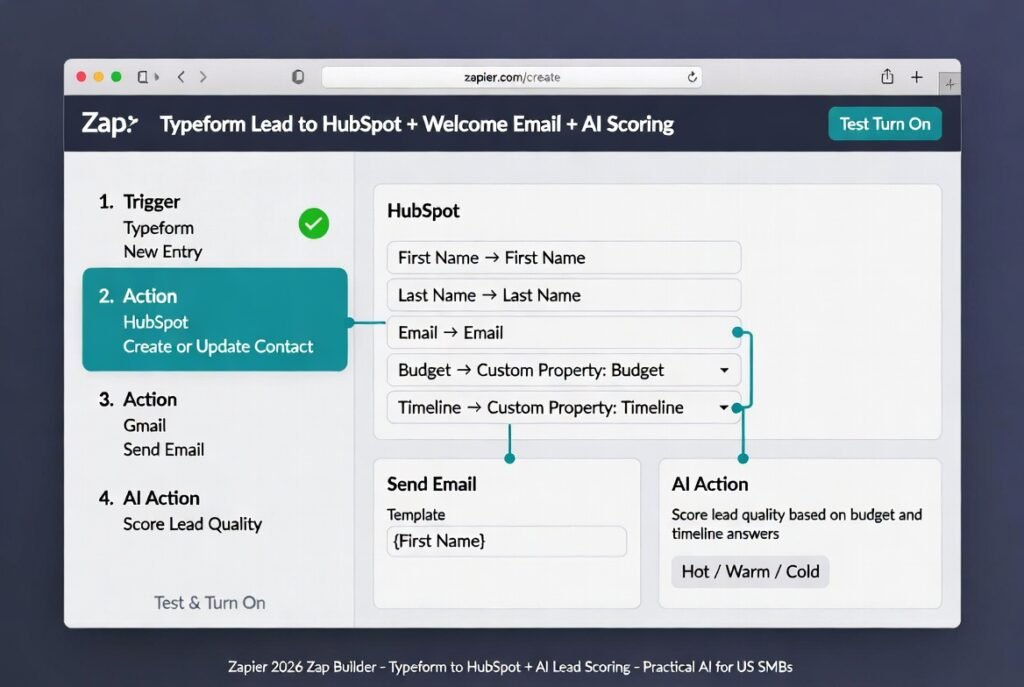Click the {First Name} template field
This screenshot has width=1024, height=687.
pyautogui.click(x=506, y=541)
